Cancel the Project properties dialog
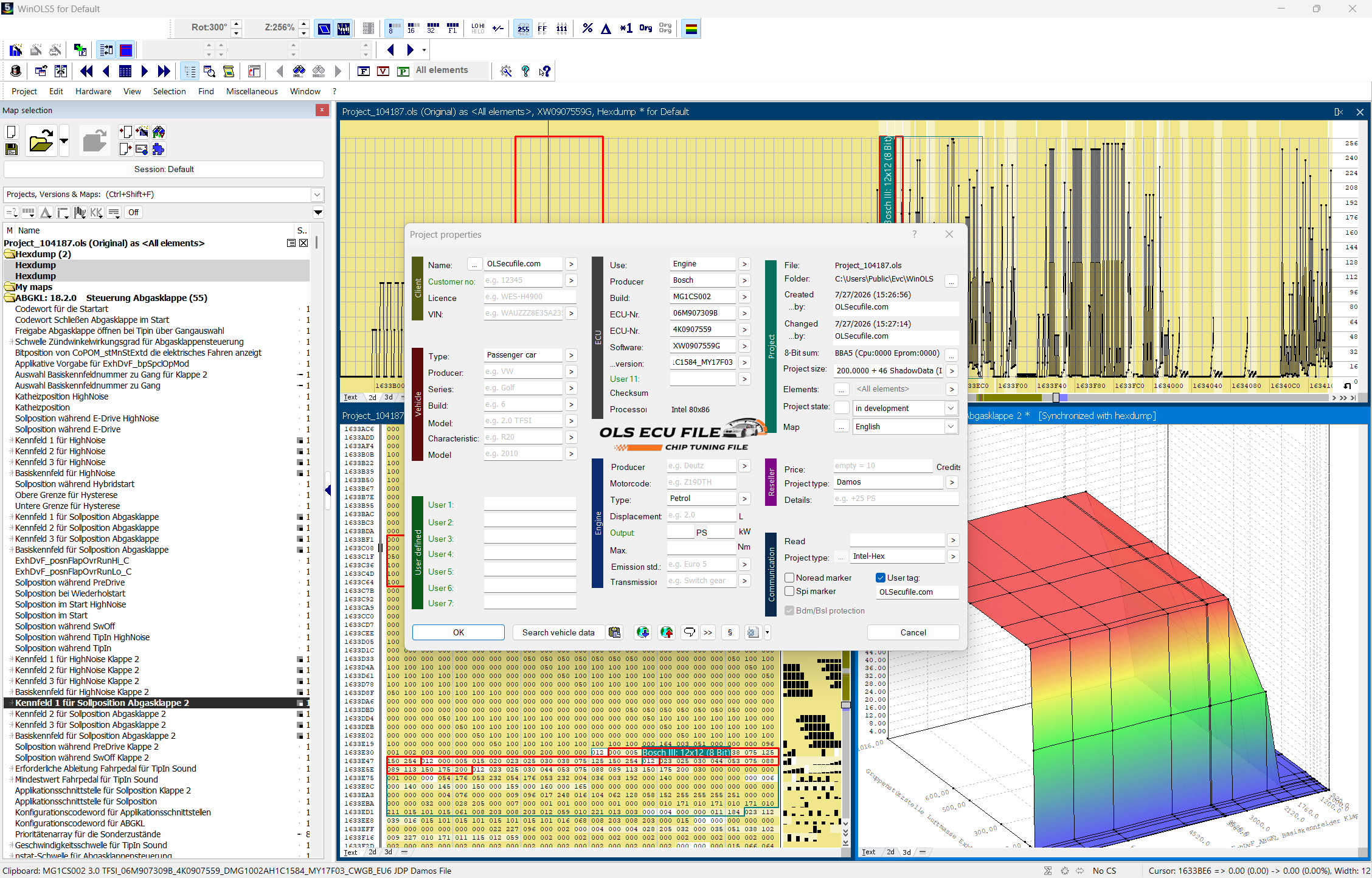The width and height of the screenshot is (1372, 878). pyautogui.click(x=913, y=632)
